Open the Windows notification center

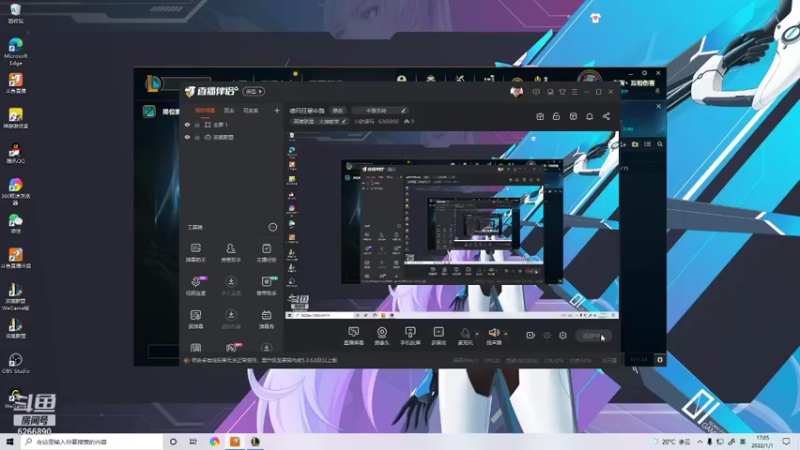click(786, 441)
